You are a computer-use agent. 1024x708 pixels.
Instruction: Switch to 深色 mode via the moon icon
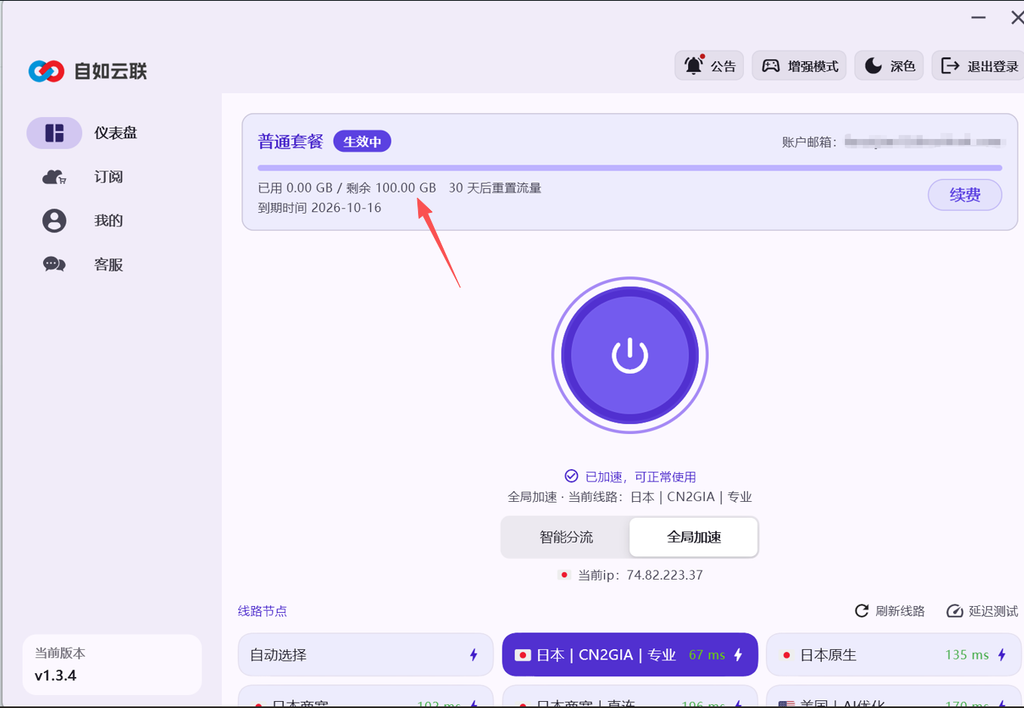coord(873,65)
